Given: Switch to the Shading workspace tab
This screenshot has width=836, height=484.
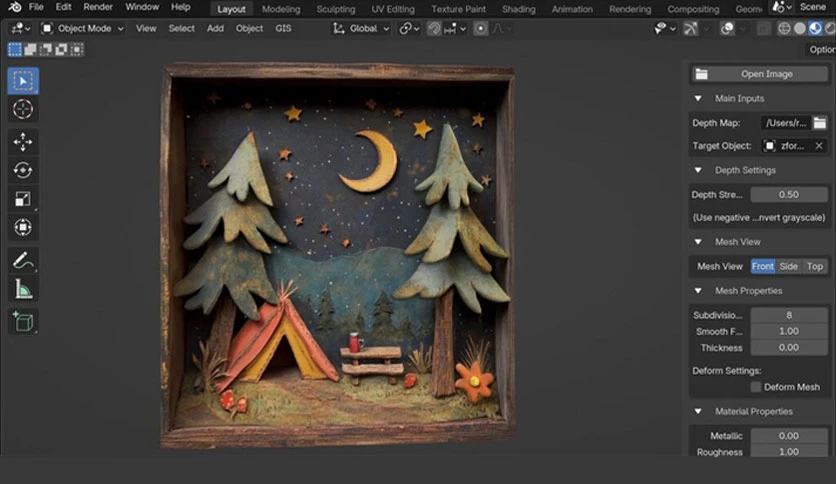Looking at the screenshot, I should [519, 9].
